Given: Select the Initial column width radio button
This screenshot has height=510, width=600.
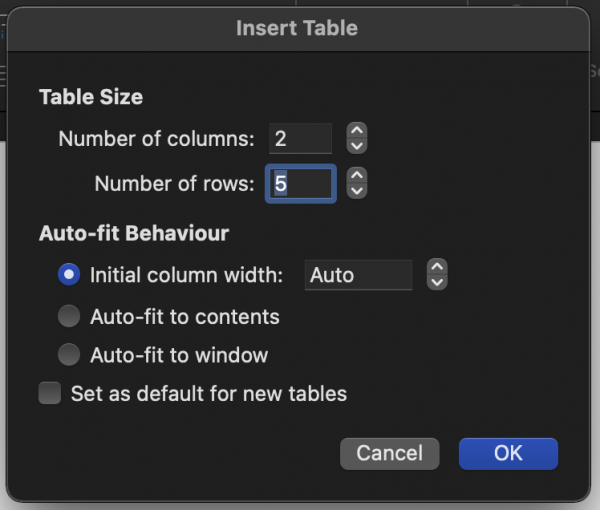Looking at the screenshot, I should coord(69,275).
